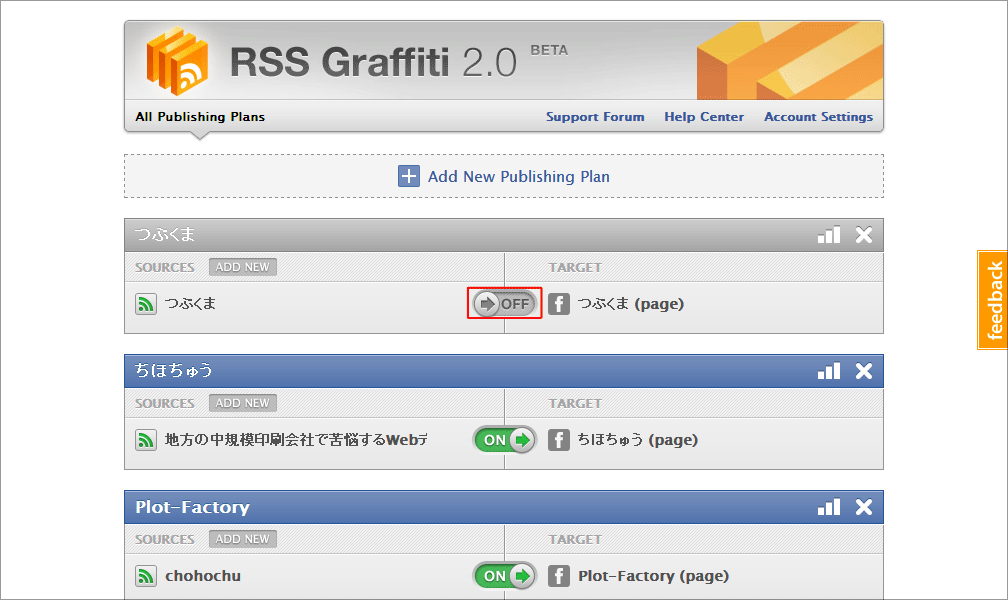Select the Plot-Factory plan title
This screenshot has height=600, width=1008.
[x=192, y=507]
